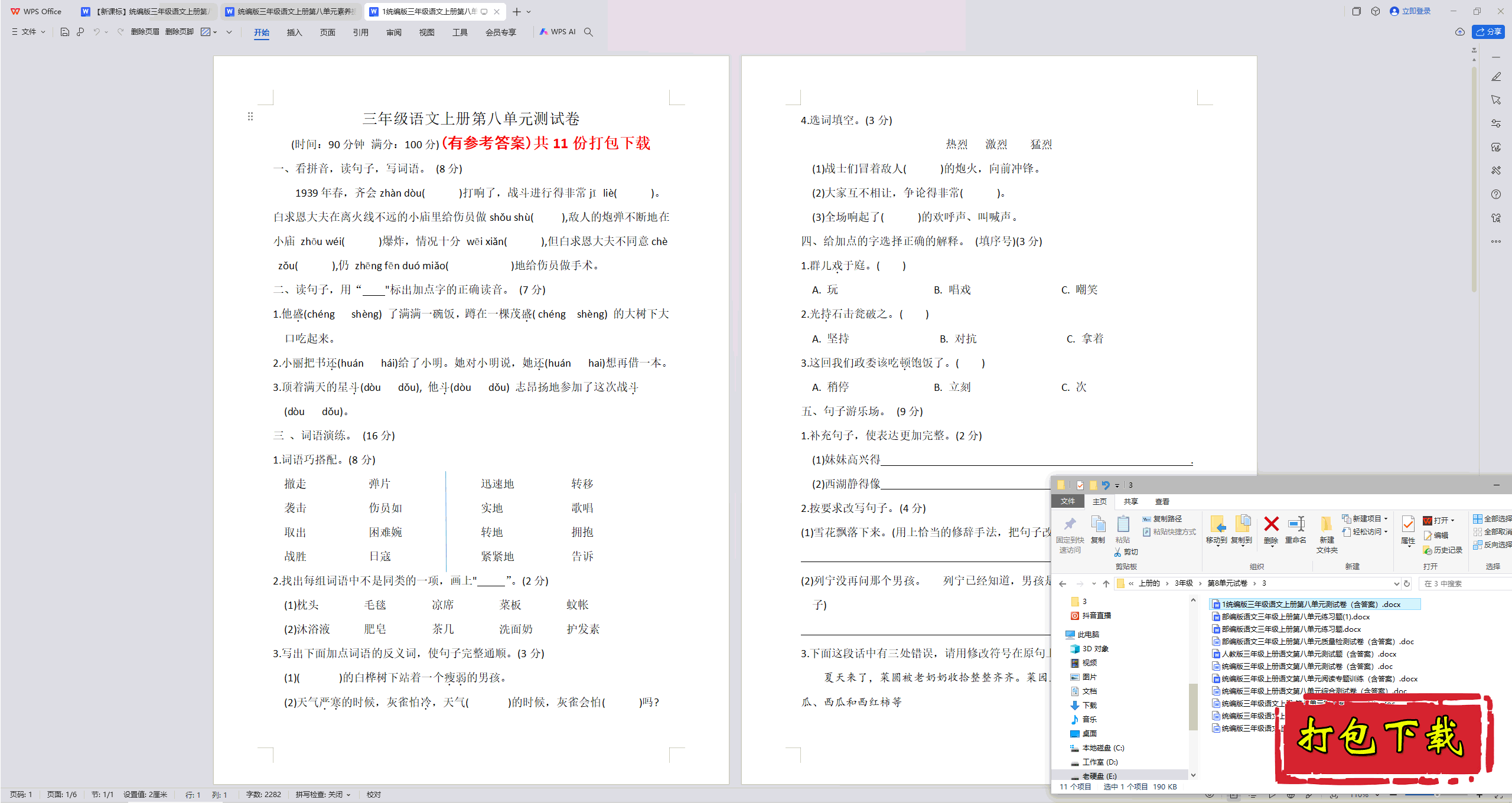Click 删除页脚 in quick access toolbar
1512x803 pixels.
180,32
